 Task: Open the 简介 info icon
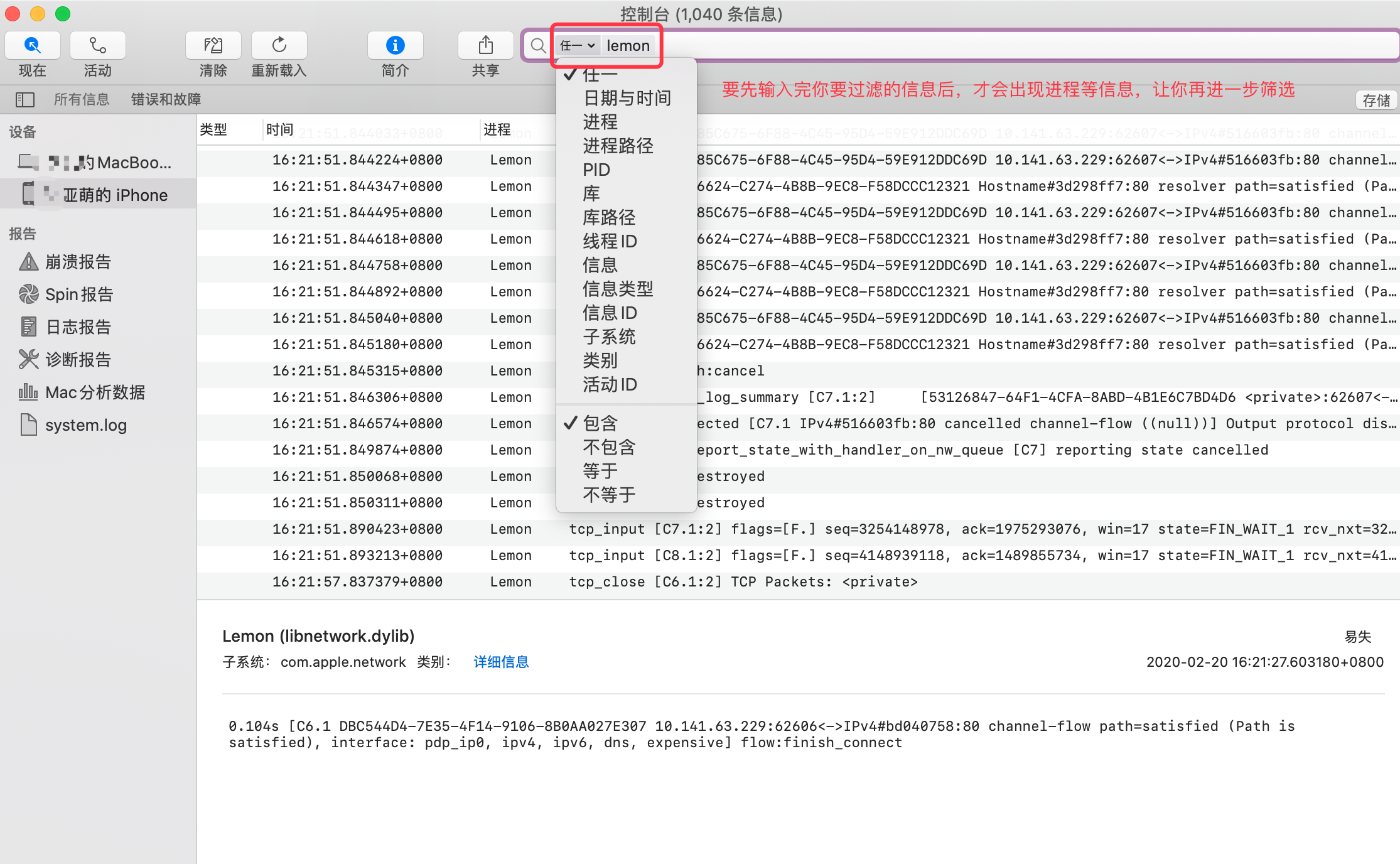click(x=395, y=46)
